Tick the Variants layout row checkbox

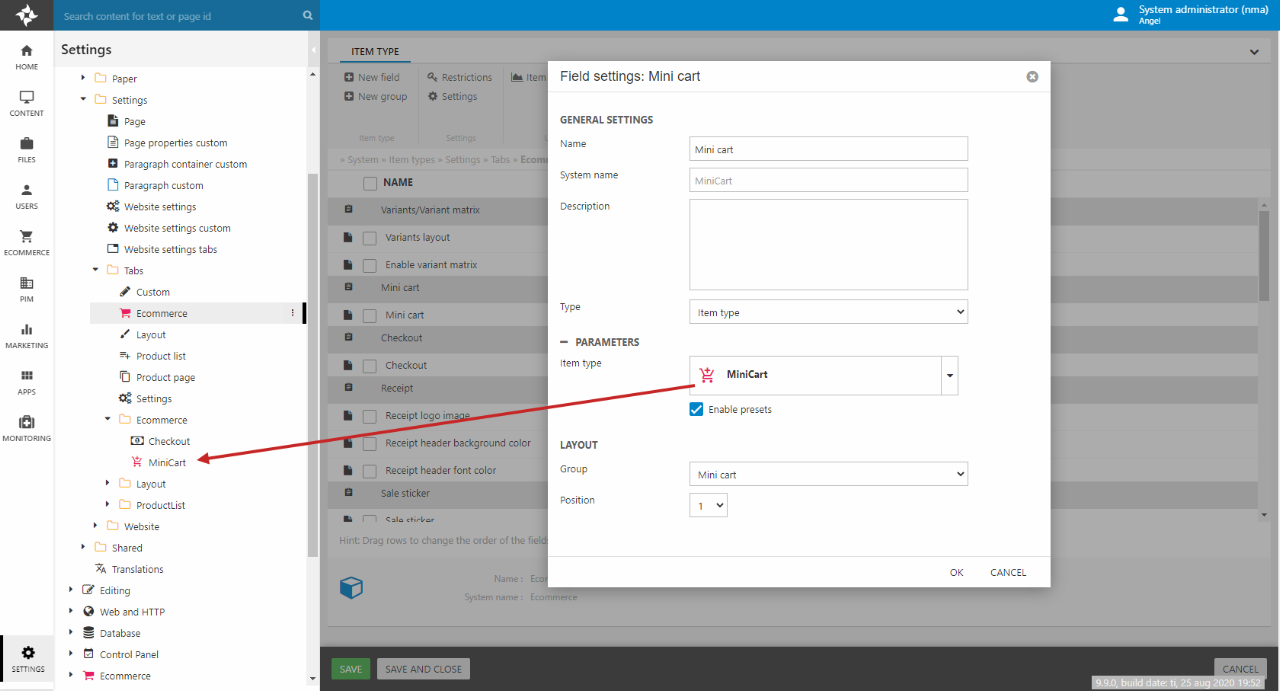click(370, 238)
